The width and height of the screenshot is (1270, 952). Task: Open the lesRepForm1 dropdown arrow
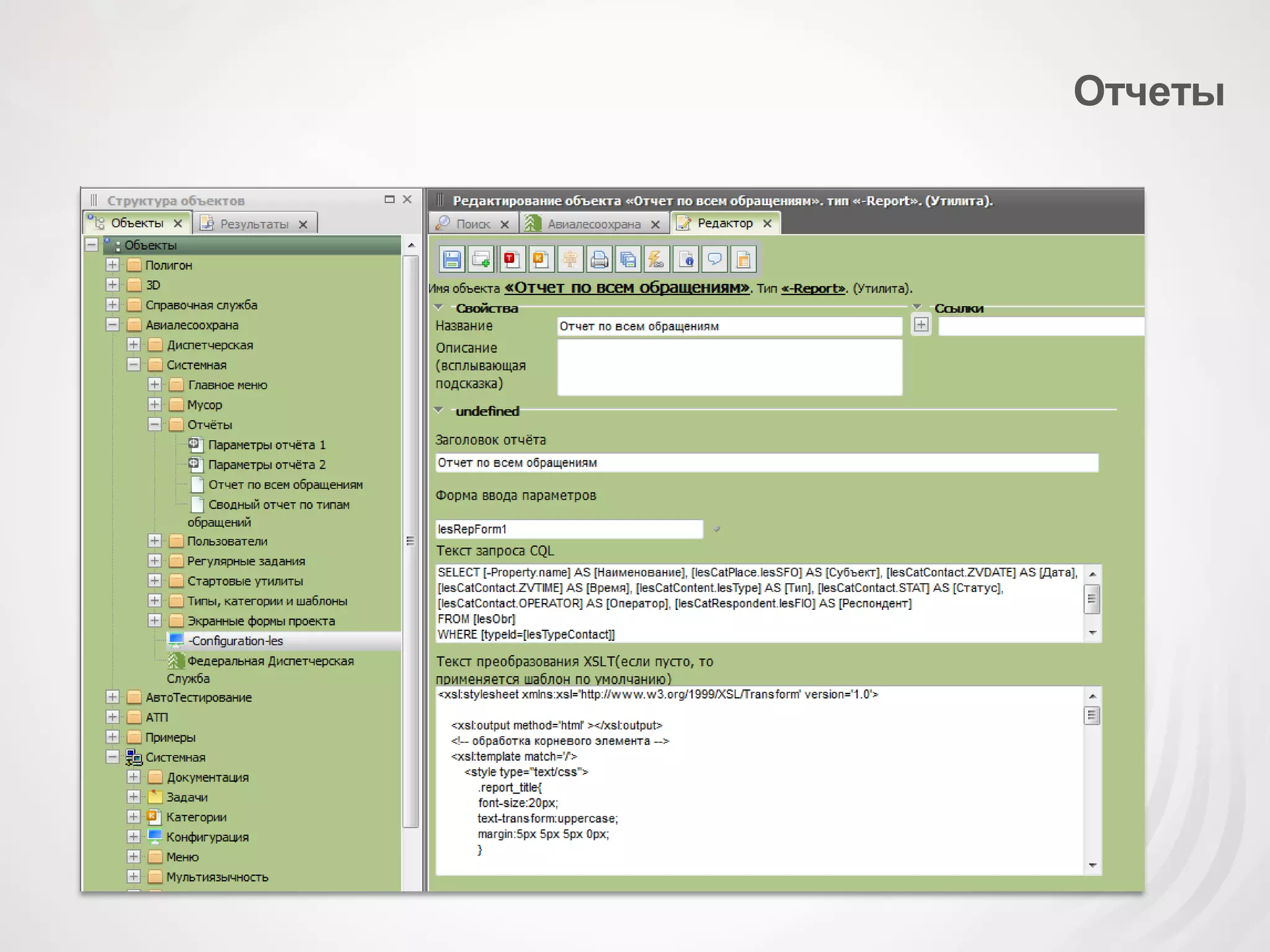pyautogui.click(x=716, y=529)
